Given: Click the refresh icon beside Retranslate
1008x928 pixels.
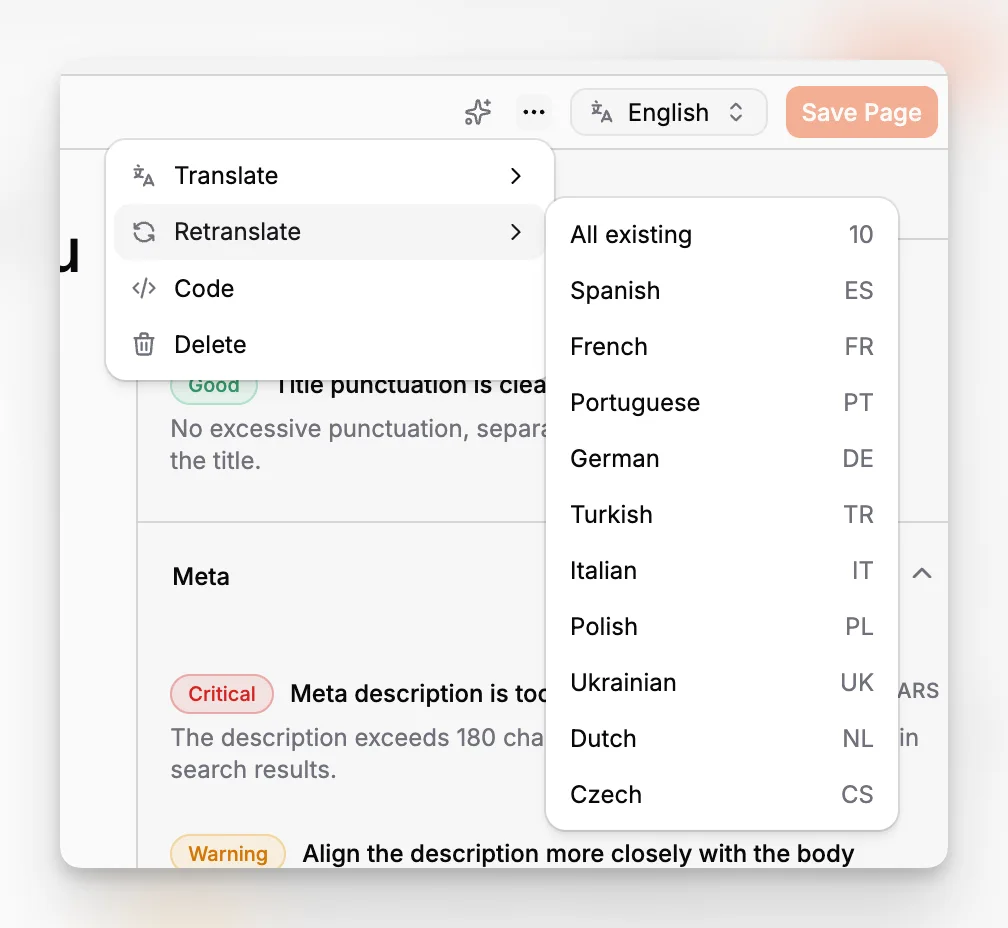Looking at the screenshot, I should pyautogui.click(x=144, y=232).
